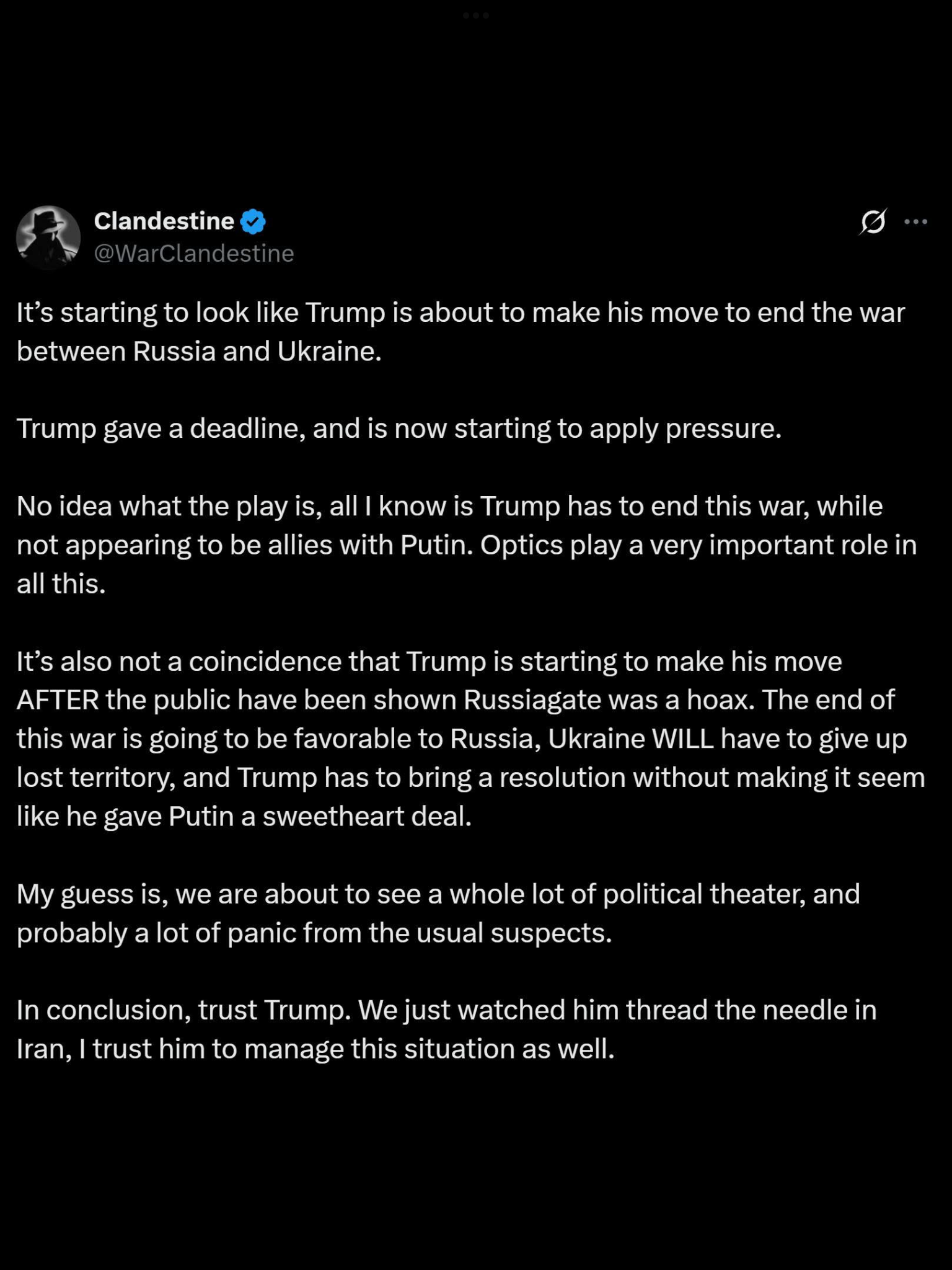Click the line starting "My guess is"

[438, 894]
